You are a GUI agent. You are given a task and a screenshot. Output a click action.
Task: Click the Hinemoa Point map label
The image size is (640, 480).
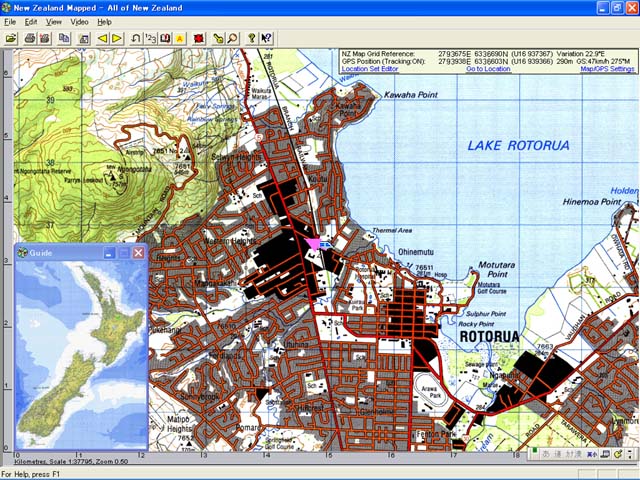click(591, 202)
